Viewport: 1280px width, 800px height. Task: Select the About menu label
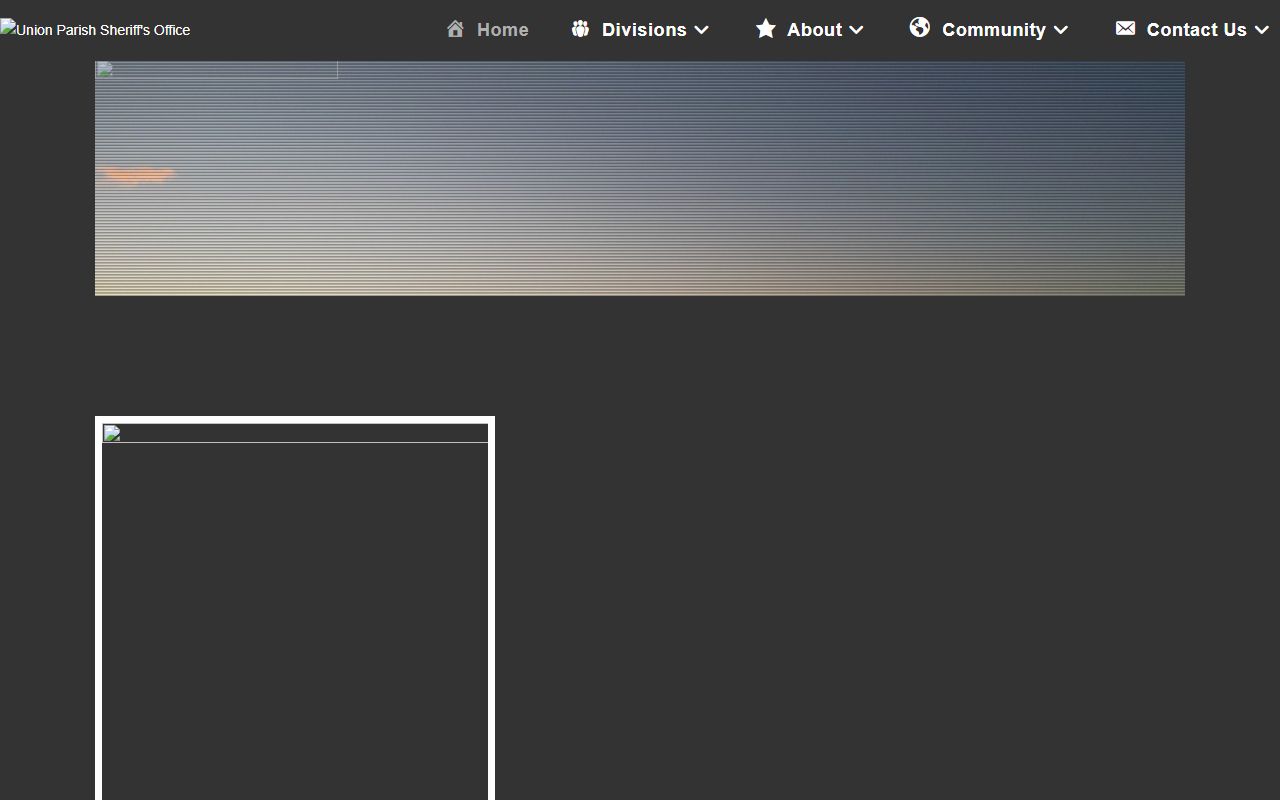coord(814,30)
